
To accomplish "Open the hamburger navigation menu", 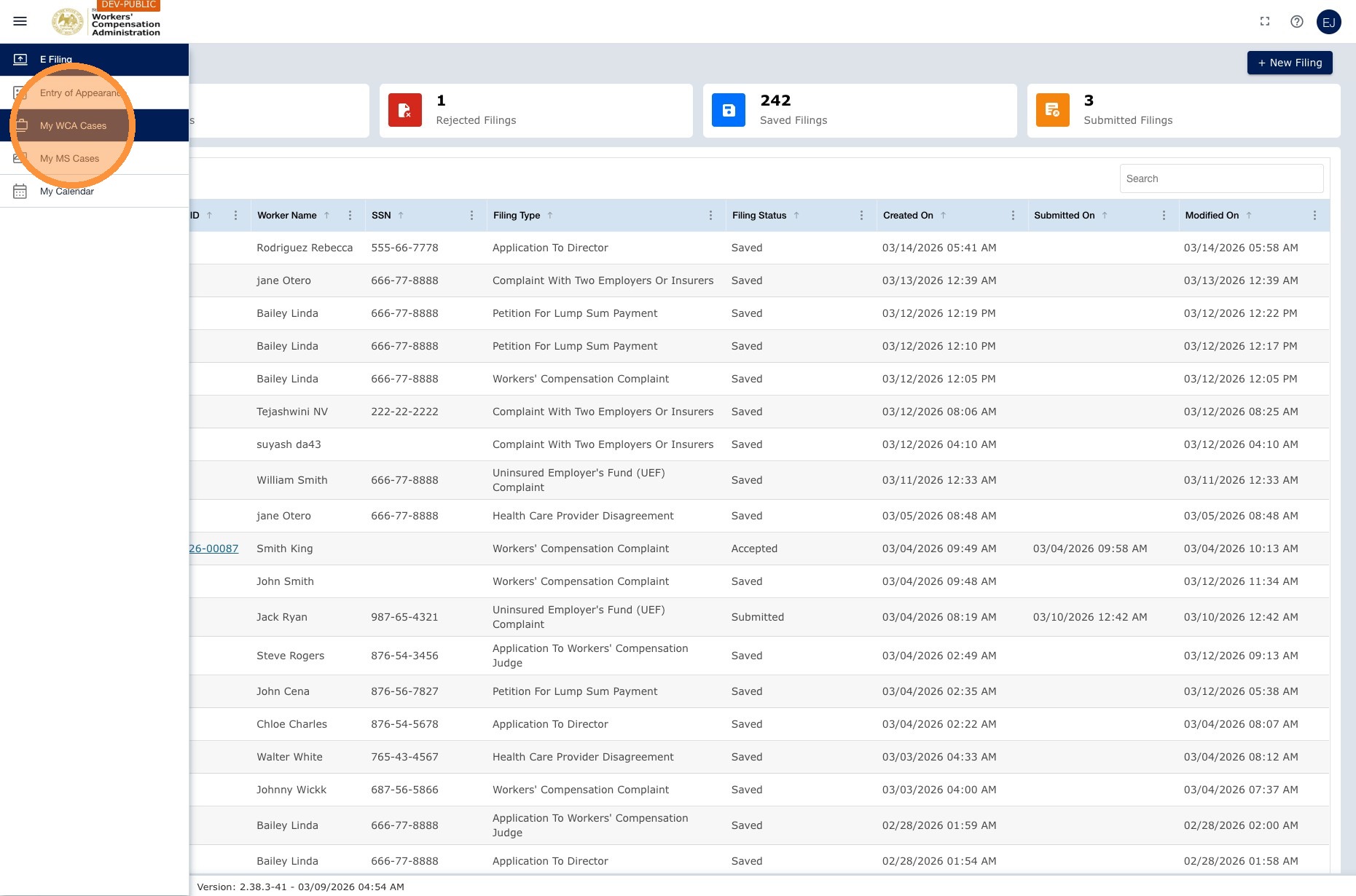I will (x=20, y=21).
